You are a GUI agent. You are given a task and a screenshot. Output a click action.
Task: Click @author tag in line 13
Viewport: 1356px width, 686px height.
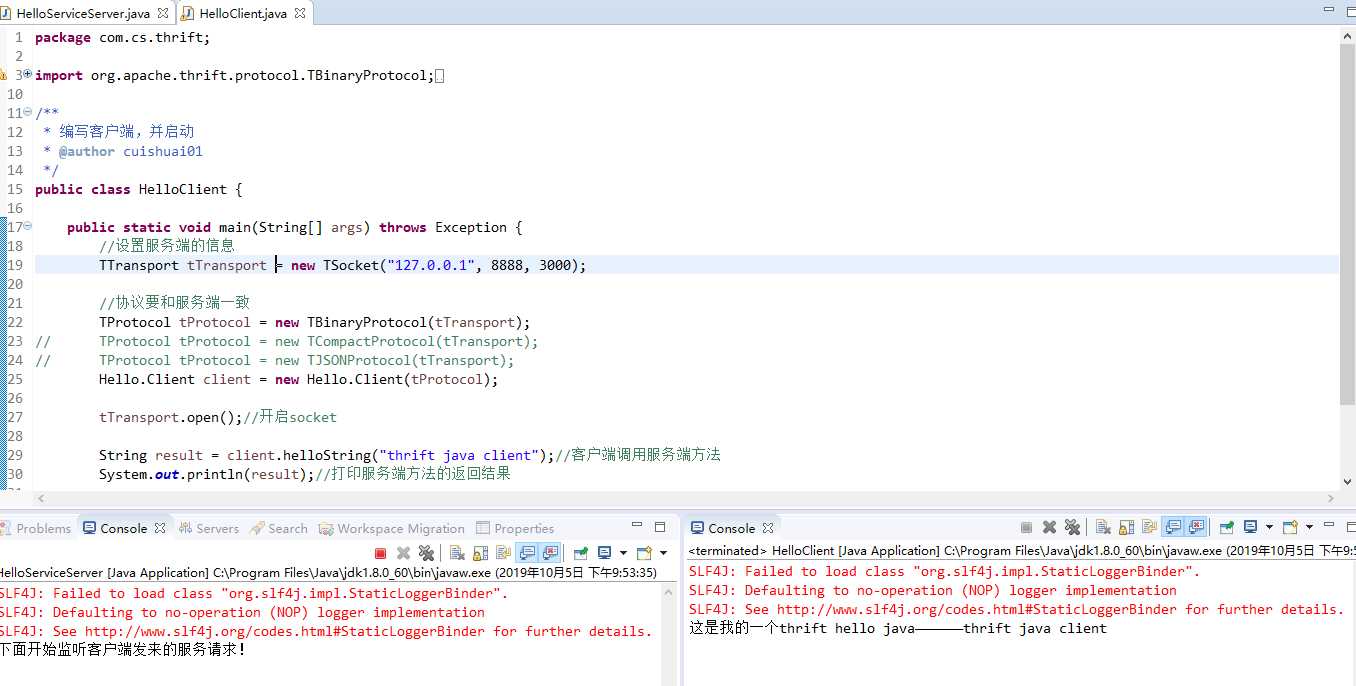tap(87, 151)
